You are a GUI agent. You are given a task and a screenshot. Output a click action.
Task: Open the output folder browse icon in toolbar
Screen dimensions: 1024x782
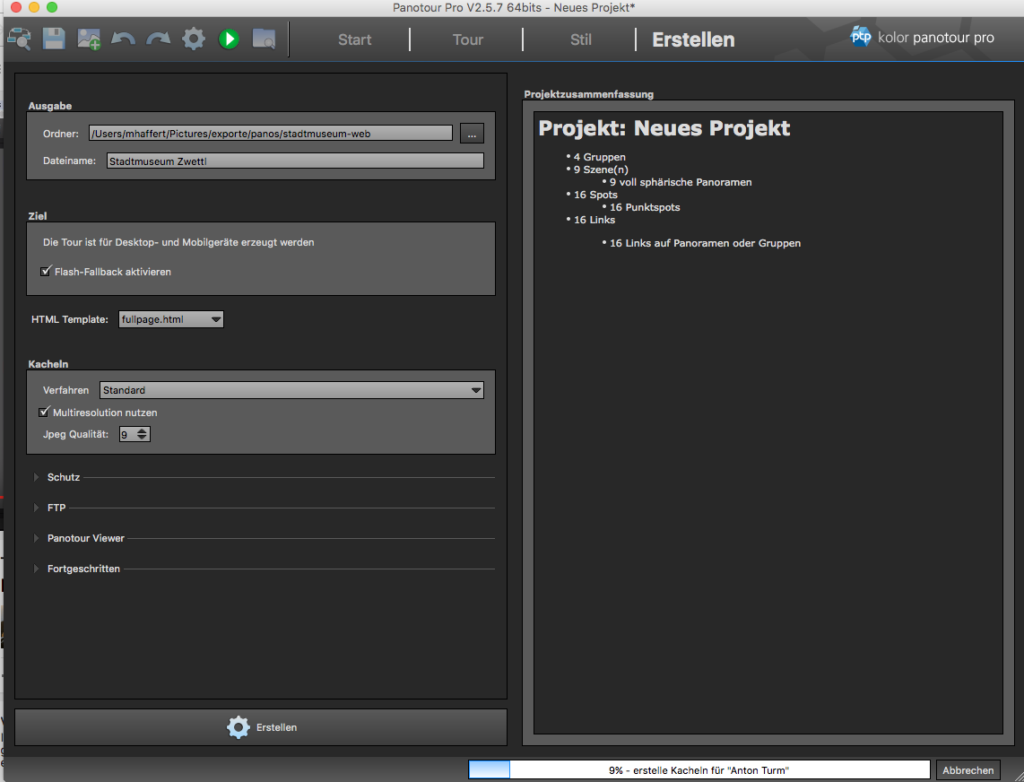pyautogui.click(x=264, y=39)
